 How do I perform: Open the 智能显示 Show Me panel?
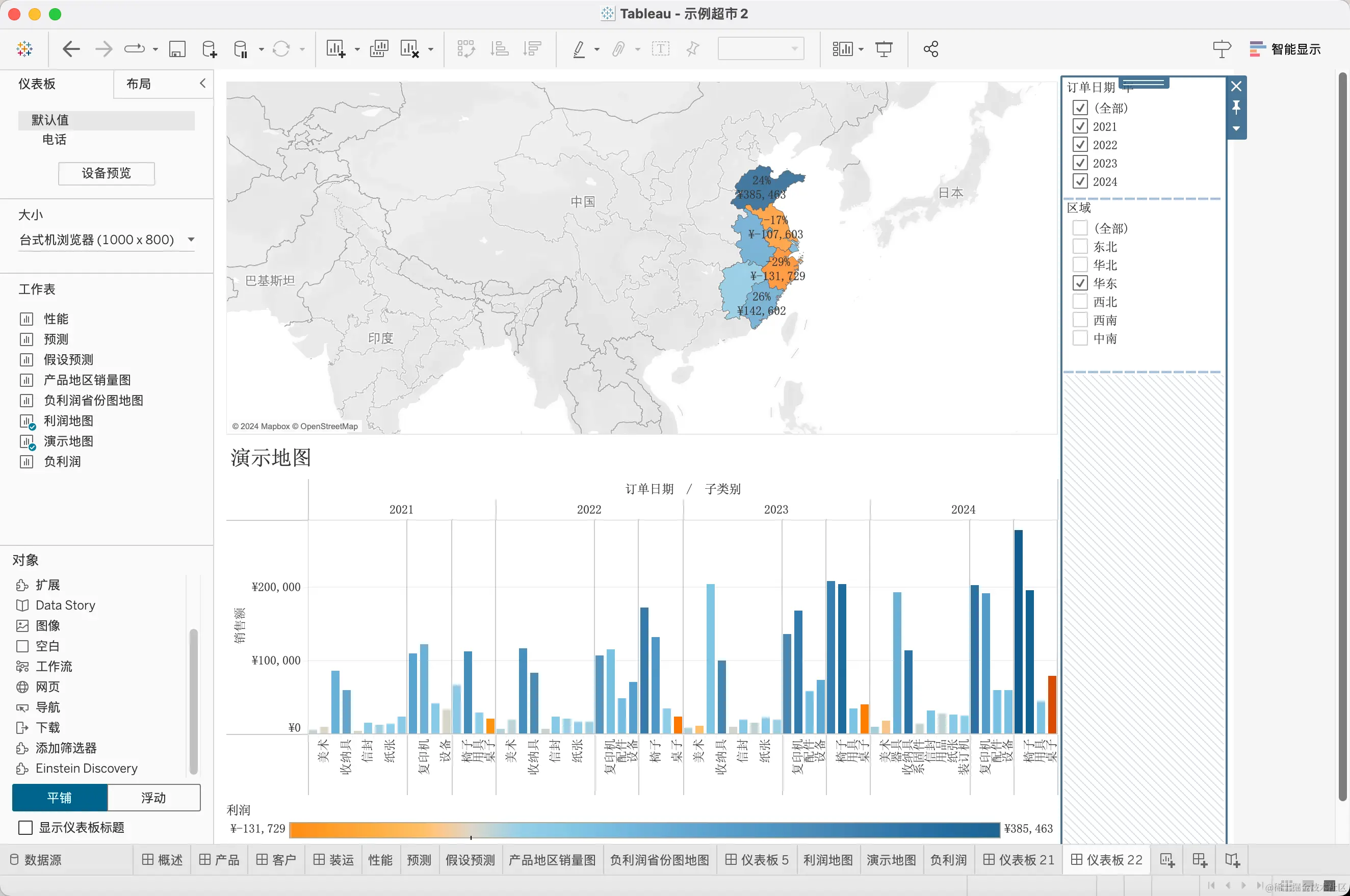[x=1285, y=49]
